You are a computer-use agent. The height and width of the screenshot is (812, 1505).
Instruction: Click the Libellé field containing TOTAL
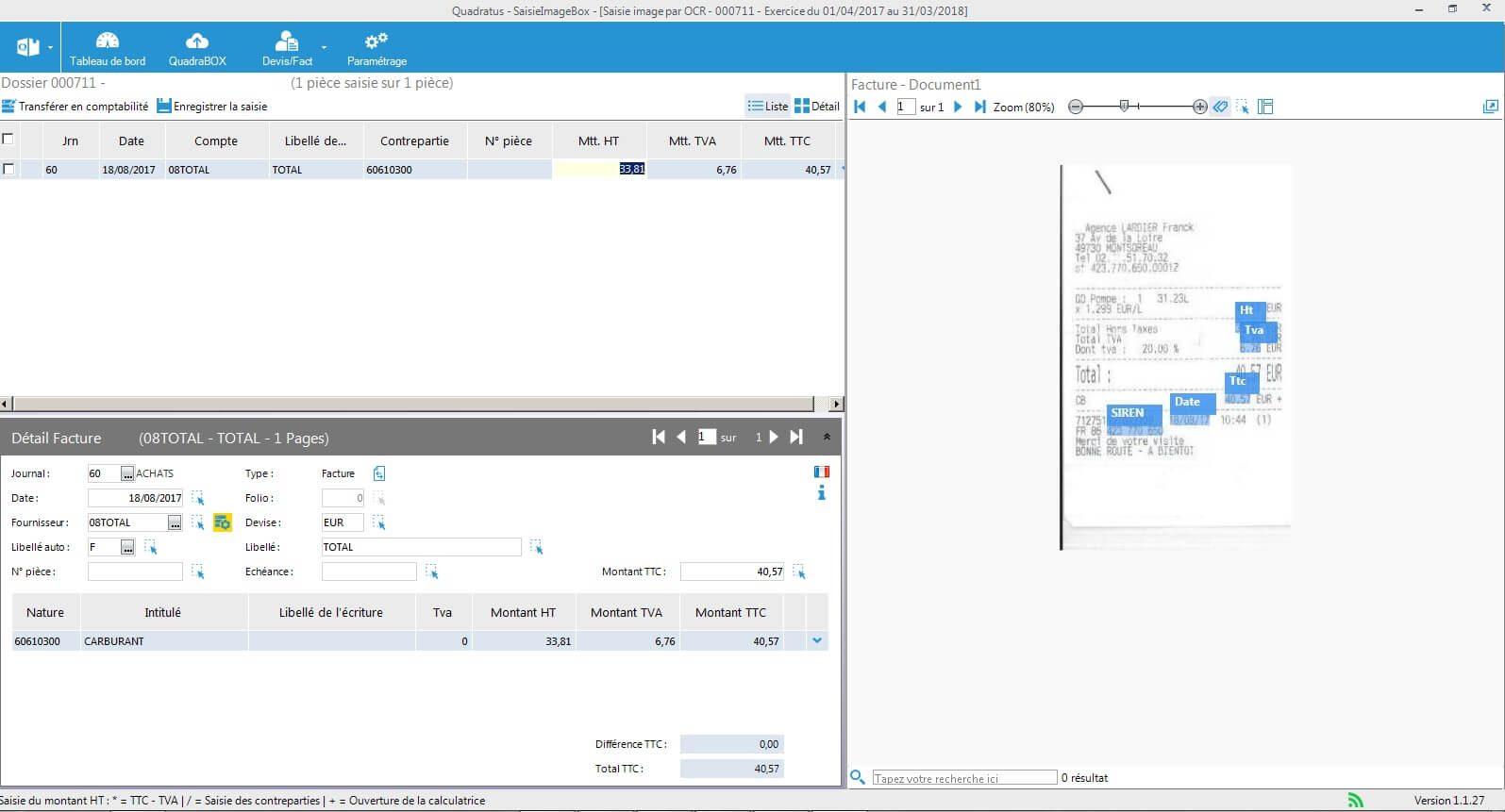421,547
